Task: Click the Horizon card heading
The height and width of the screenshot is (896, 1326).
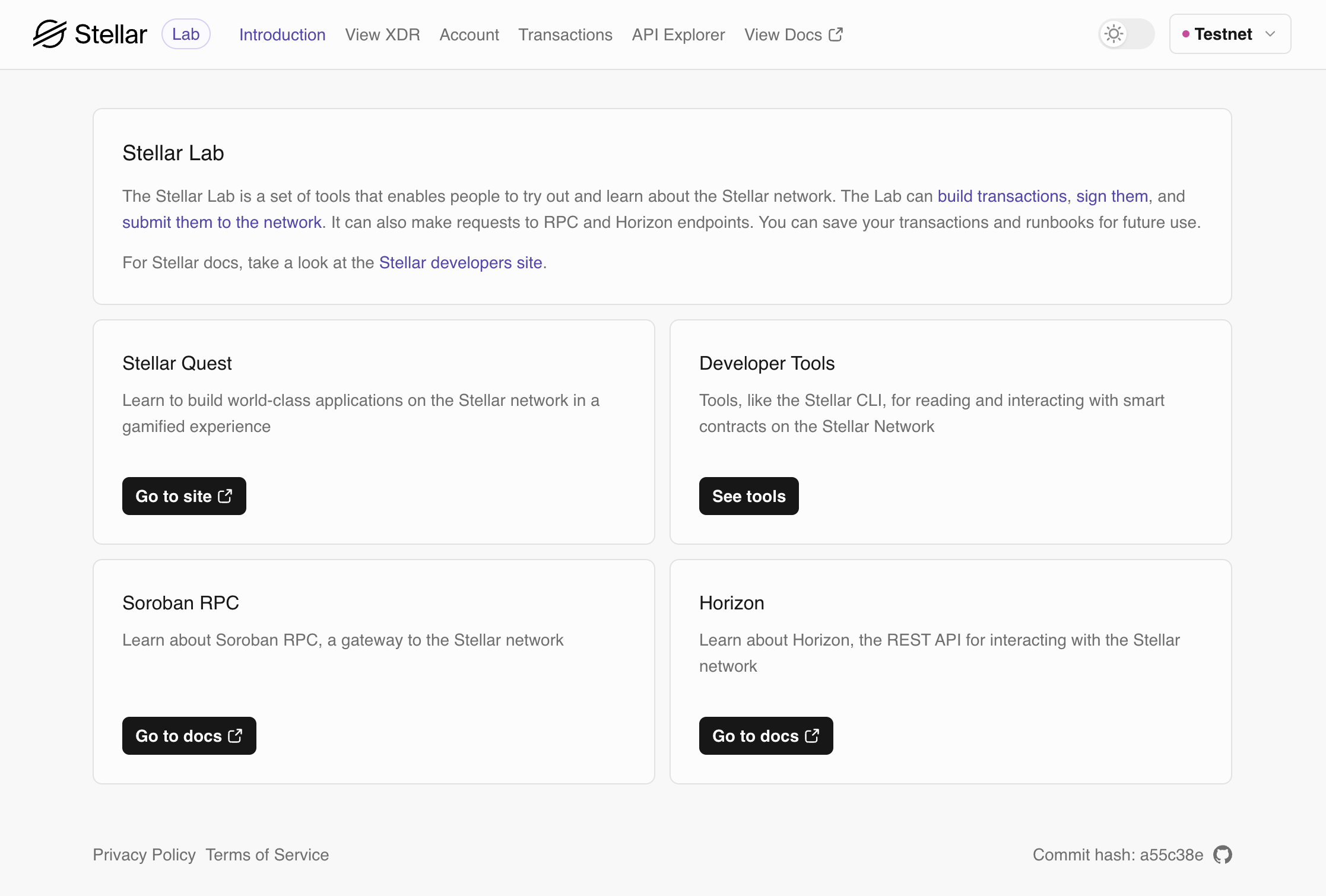Action: pyautogui.click(x=732, y=603)
